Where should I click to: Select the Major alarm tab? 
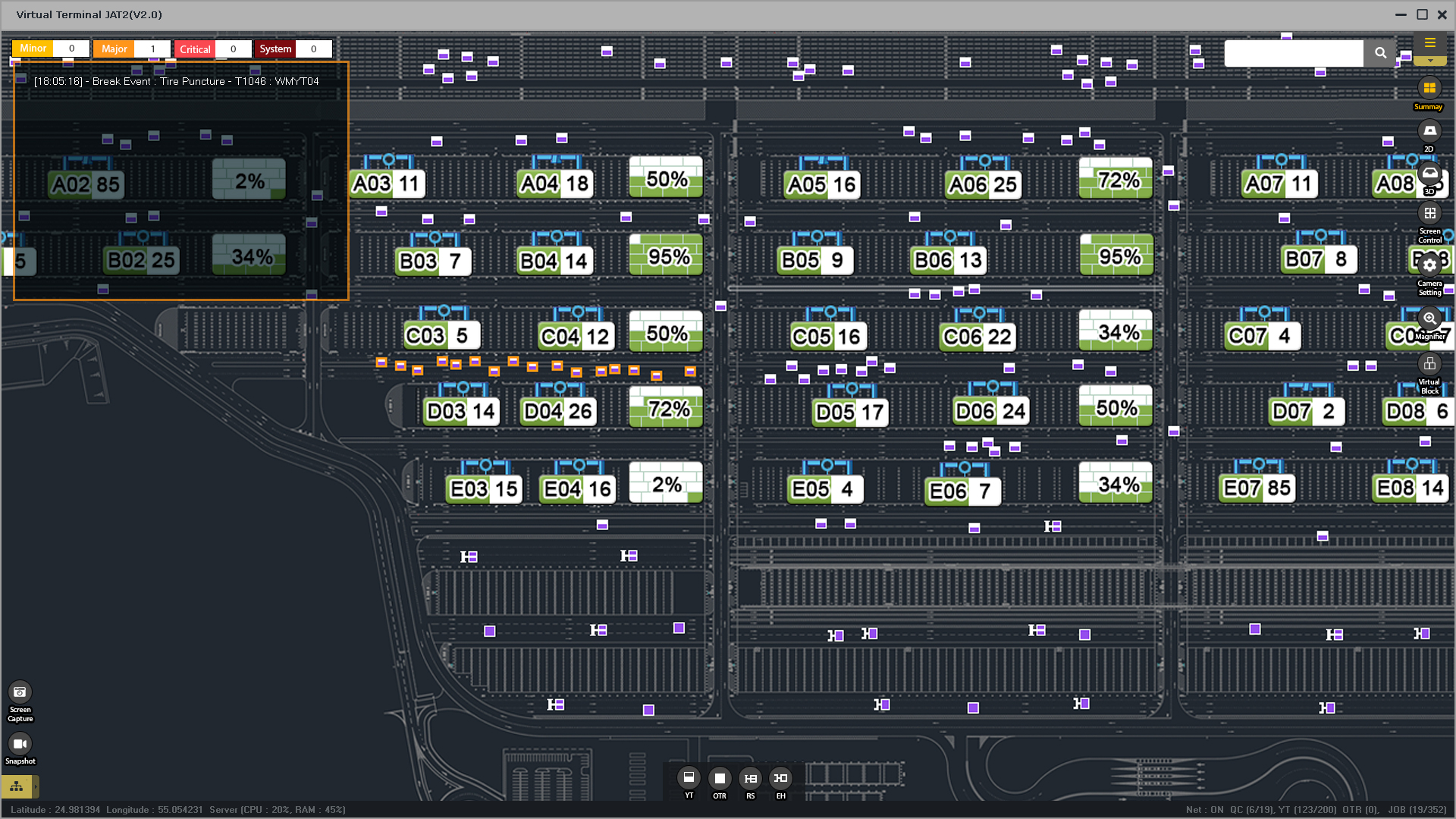click(x=114, y=49)
